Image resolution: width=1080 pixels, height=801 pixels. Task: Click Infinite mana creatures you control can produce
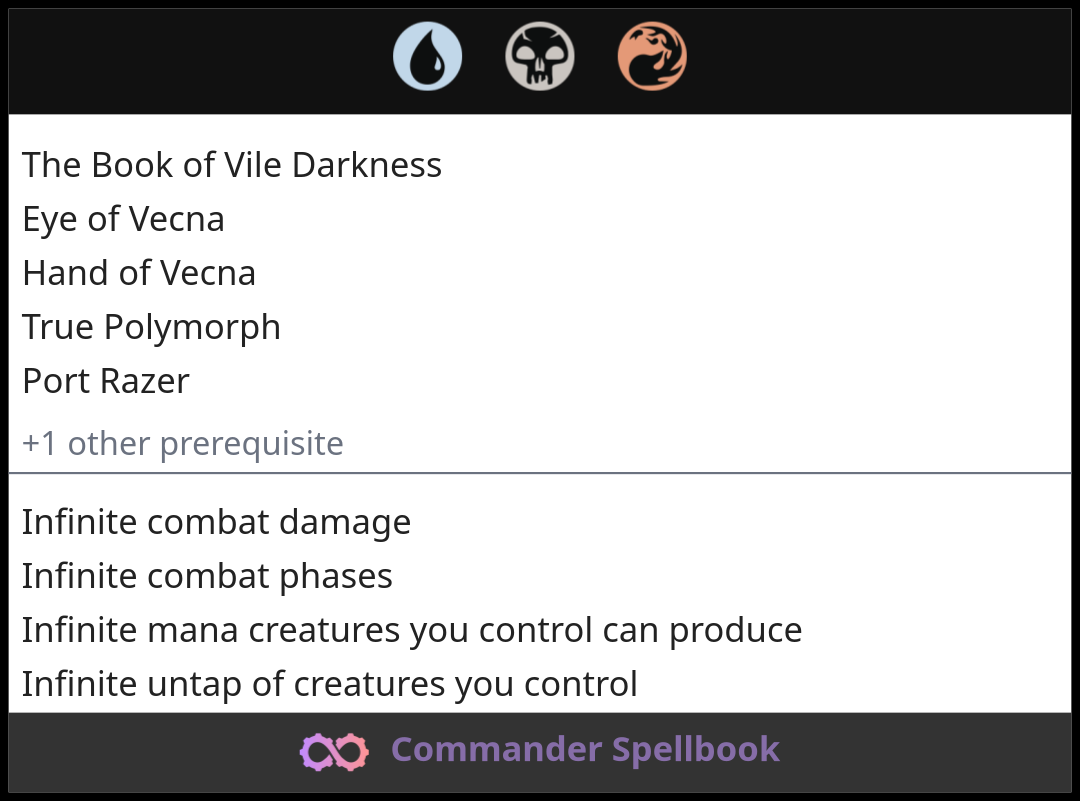coord(412,630)
